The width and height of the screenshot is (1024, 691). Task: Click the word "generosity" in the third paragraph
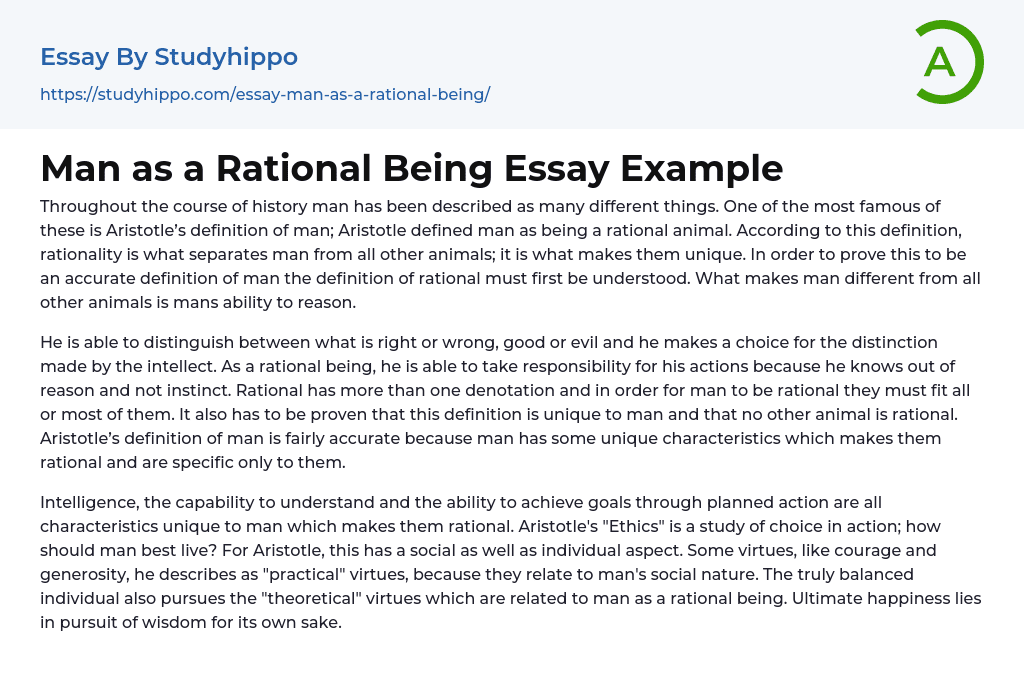pos(85,574)
